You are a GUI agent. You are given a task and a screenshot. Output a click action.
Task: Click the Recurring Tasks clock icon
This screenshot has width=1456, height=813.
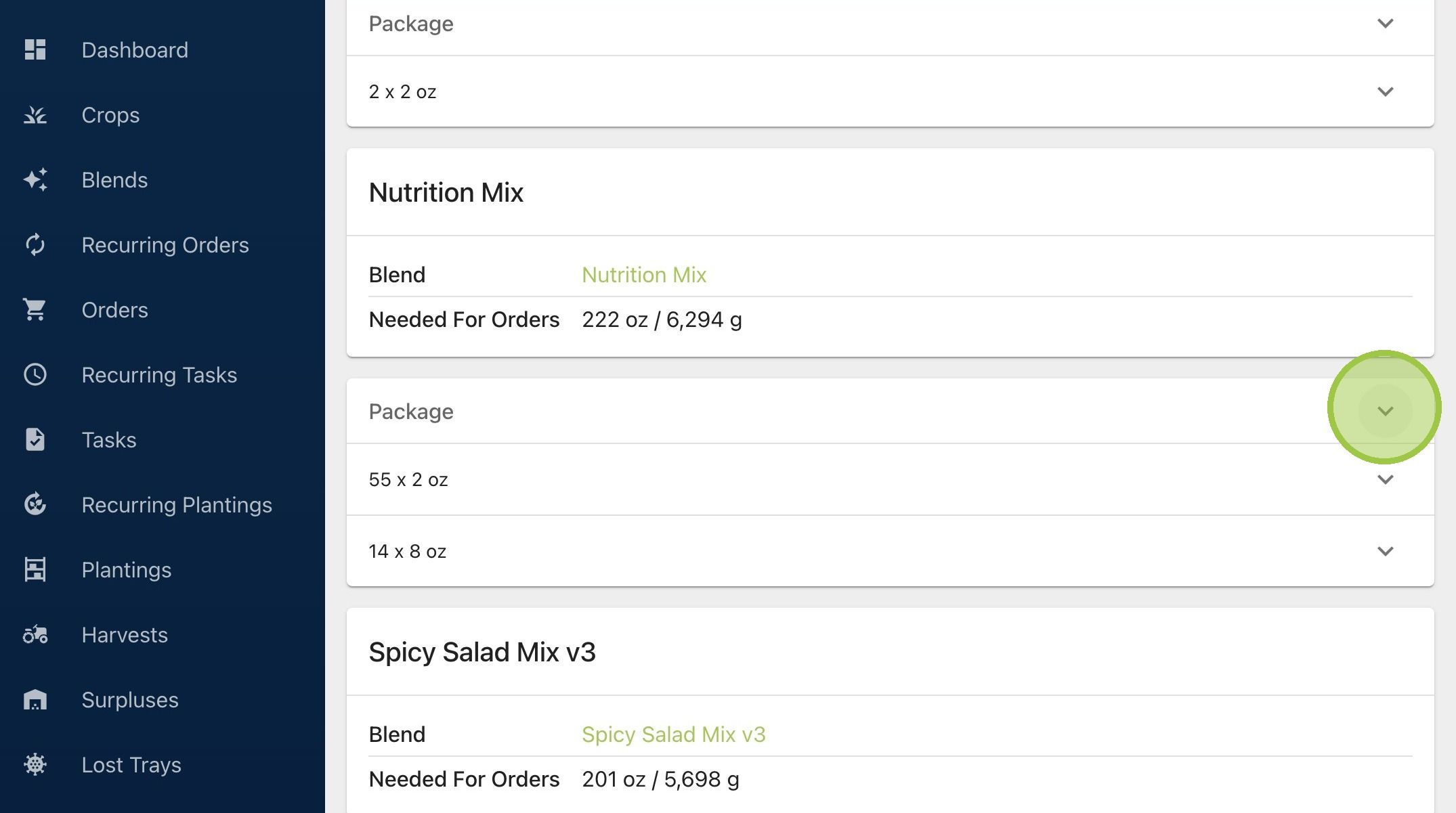coord(35,374)
